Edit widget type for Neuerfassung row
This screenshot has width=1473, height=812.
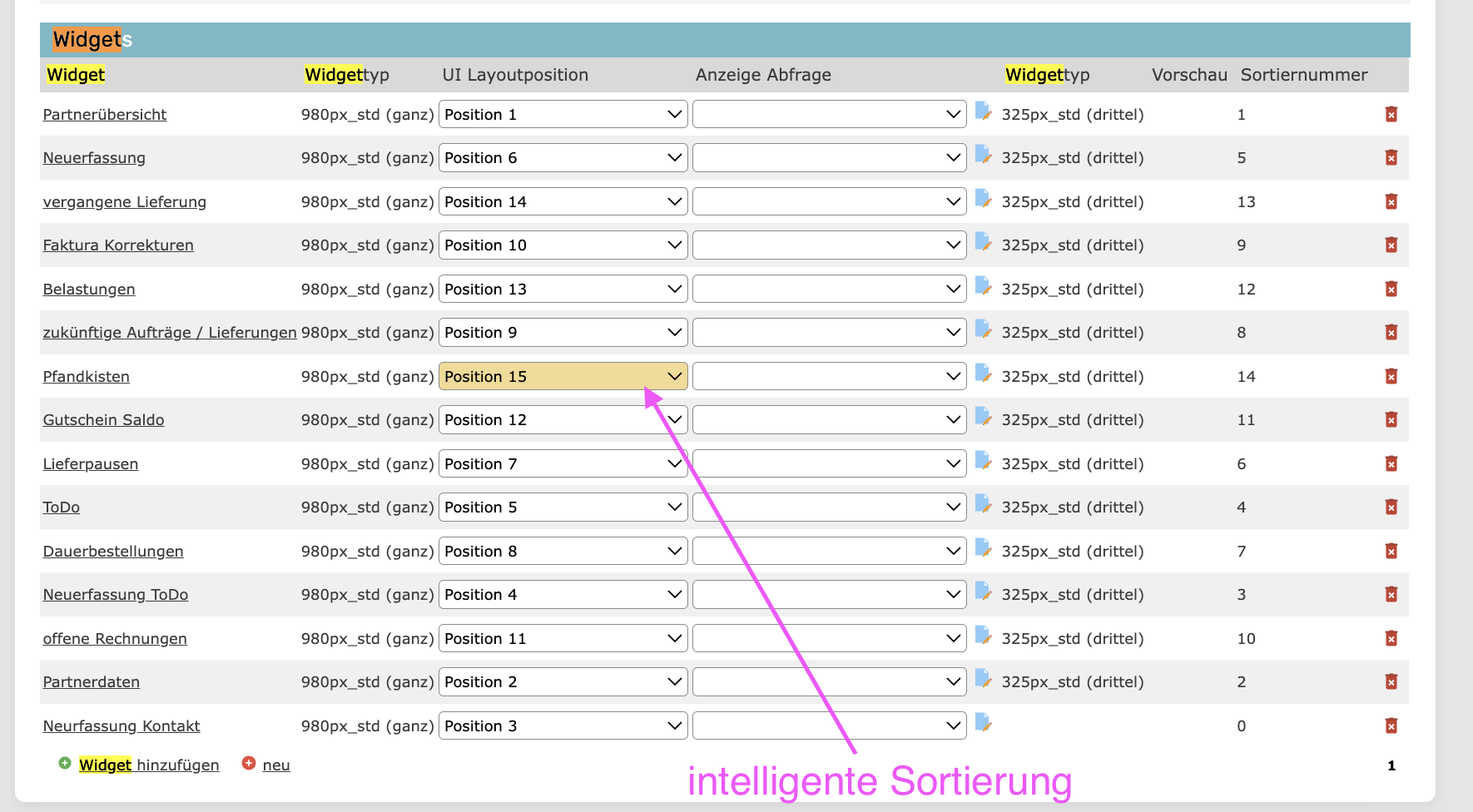pos(983,156)
